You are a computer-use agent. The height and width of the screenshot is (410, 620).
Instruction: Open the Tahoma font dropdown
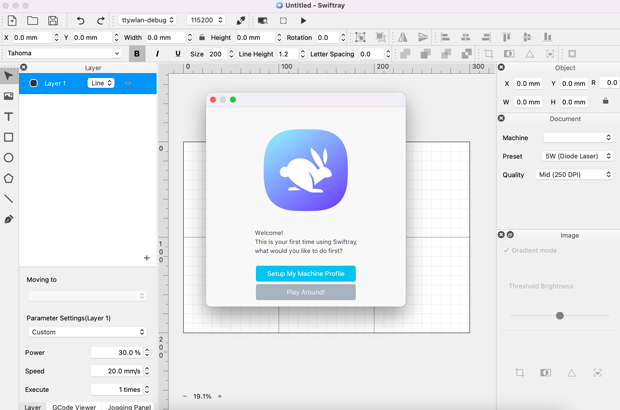[x=63, y=53]
